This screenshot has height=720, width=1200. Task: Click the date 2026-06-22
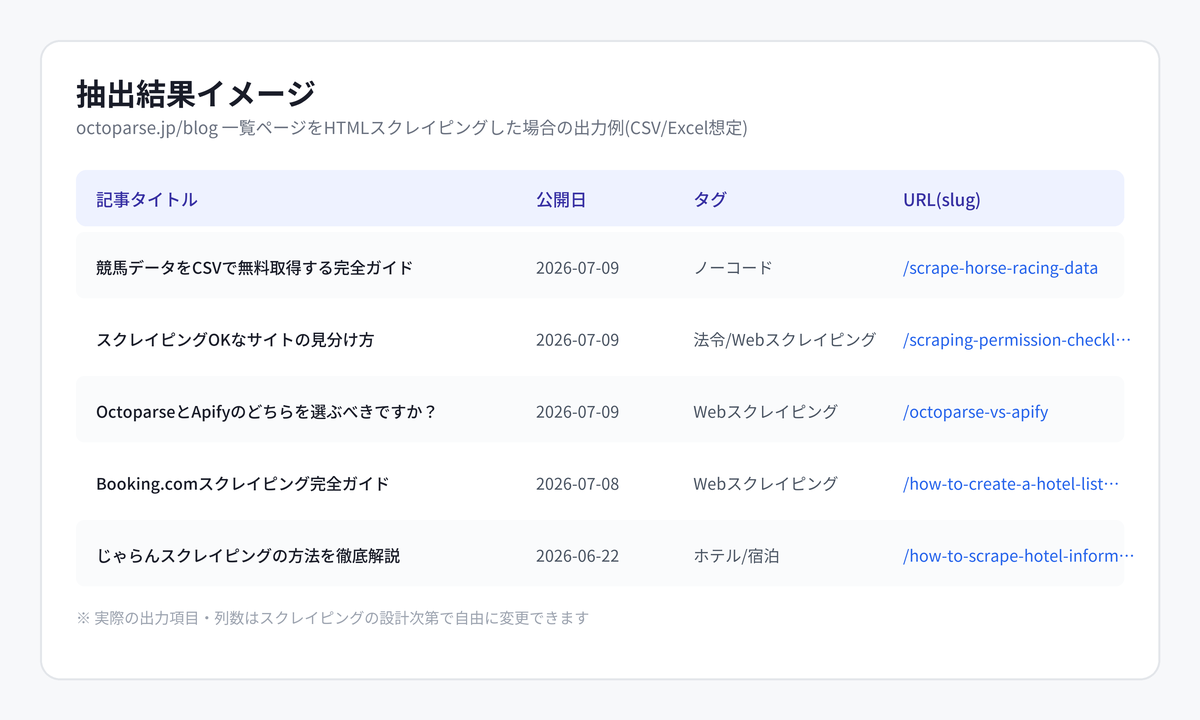(x=577, y=556)
